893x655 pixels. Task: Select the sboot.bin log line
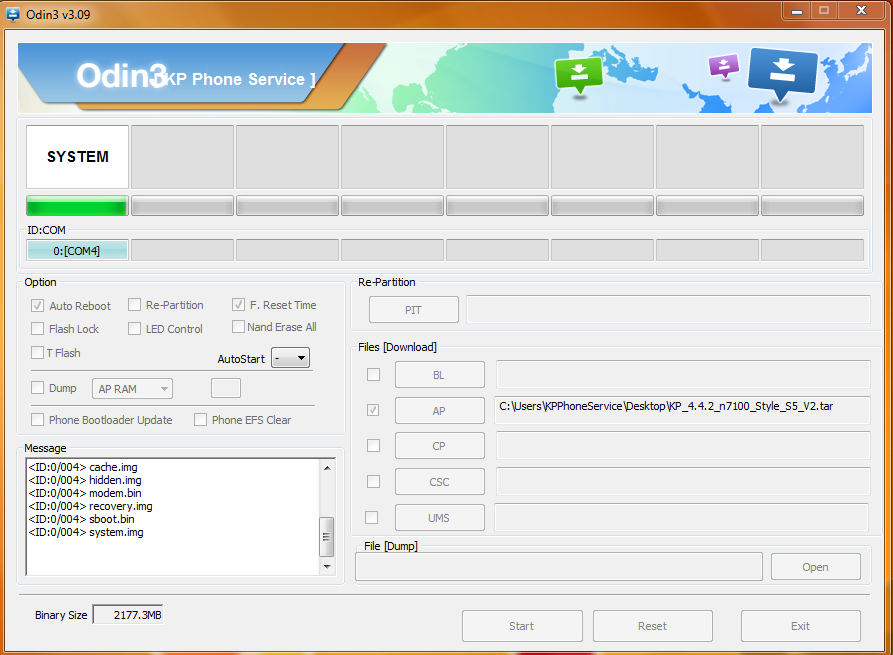(81, 519)
